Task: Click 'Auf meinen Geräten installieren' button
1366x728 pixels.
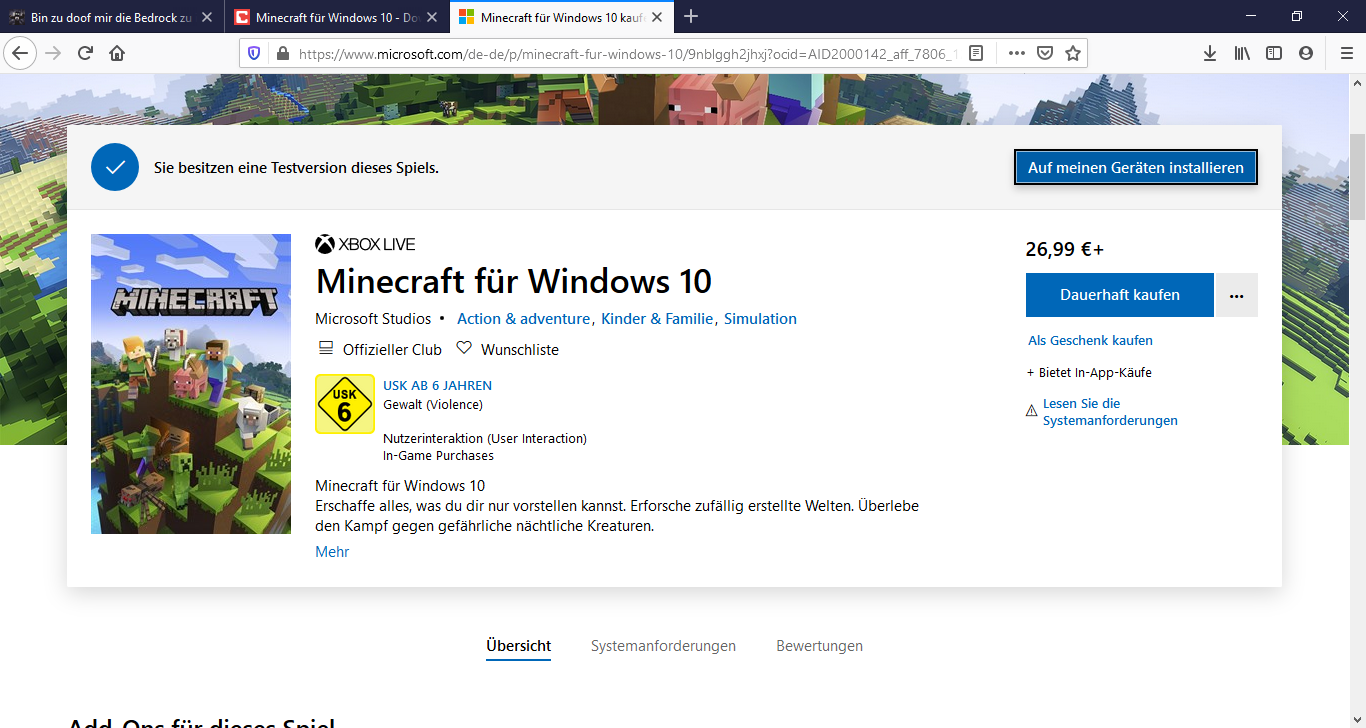Action: click(x=1136, y=168)
